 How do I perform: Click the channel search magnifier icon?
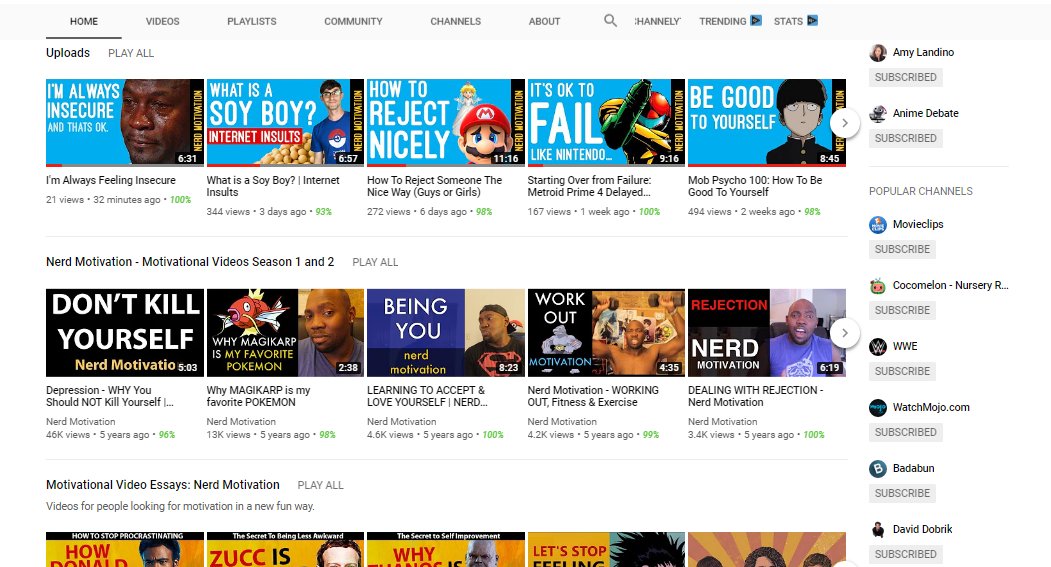[610, 21]
